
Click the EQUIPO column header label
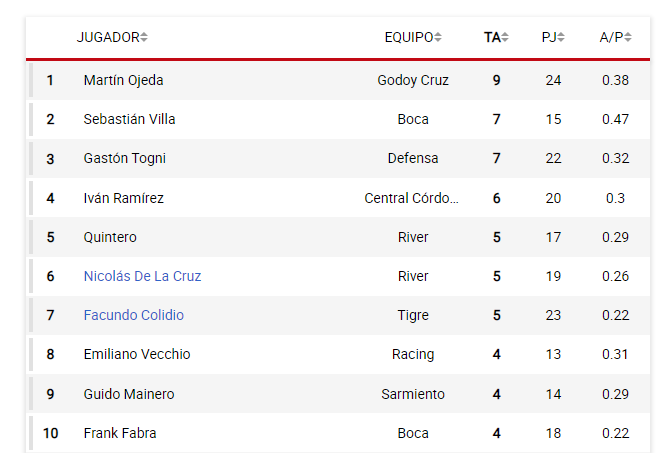point(409,37)
